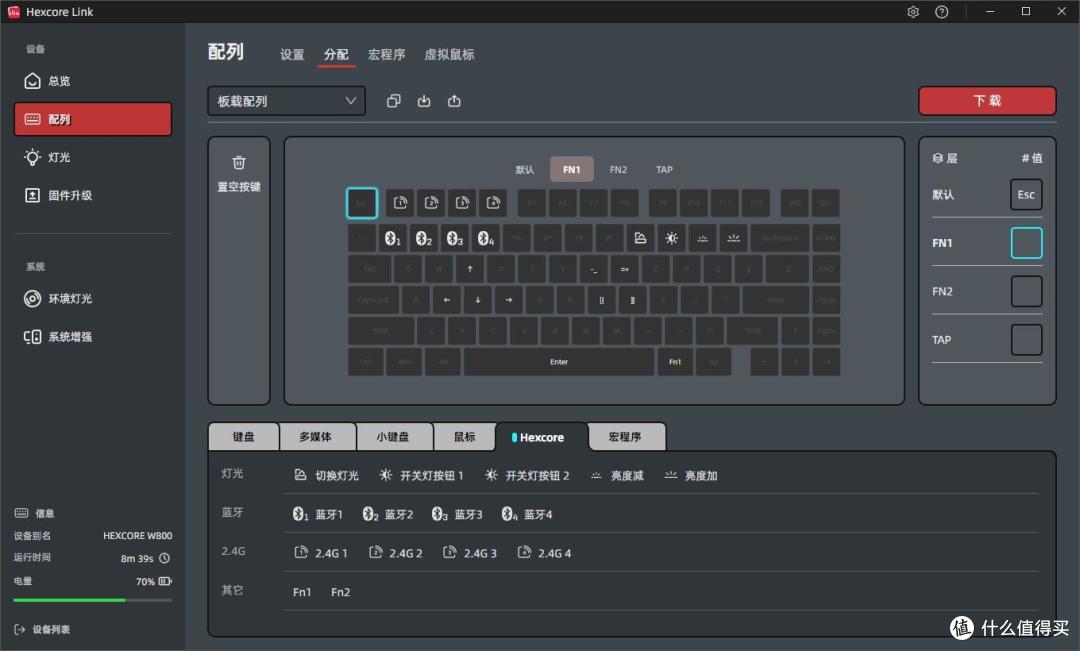Choose 蓝牙3 function
This screenshot has height=651, width=1080.
point(457,515)
